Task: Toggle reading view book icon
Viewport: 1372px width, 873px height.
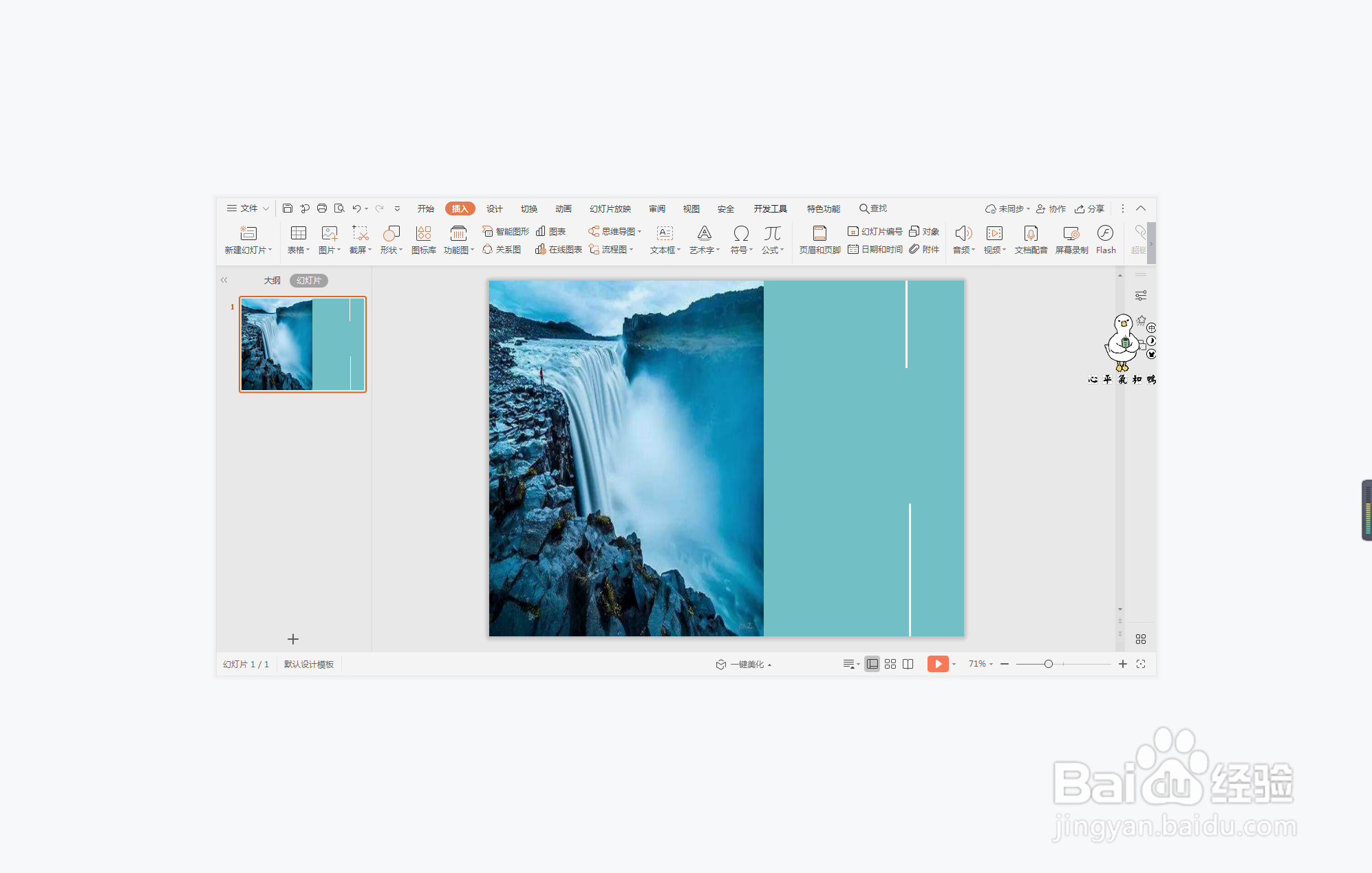Action: [x=908, y=664]
